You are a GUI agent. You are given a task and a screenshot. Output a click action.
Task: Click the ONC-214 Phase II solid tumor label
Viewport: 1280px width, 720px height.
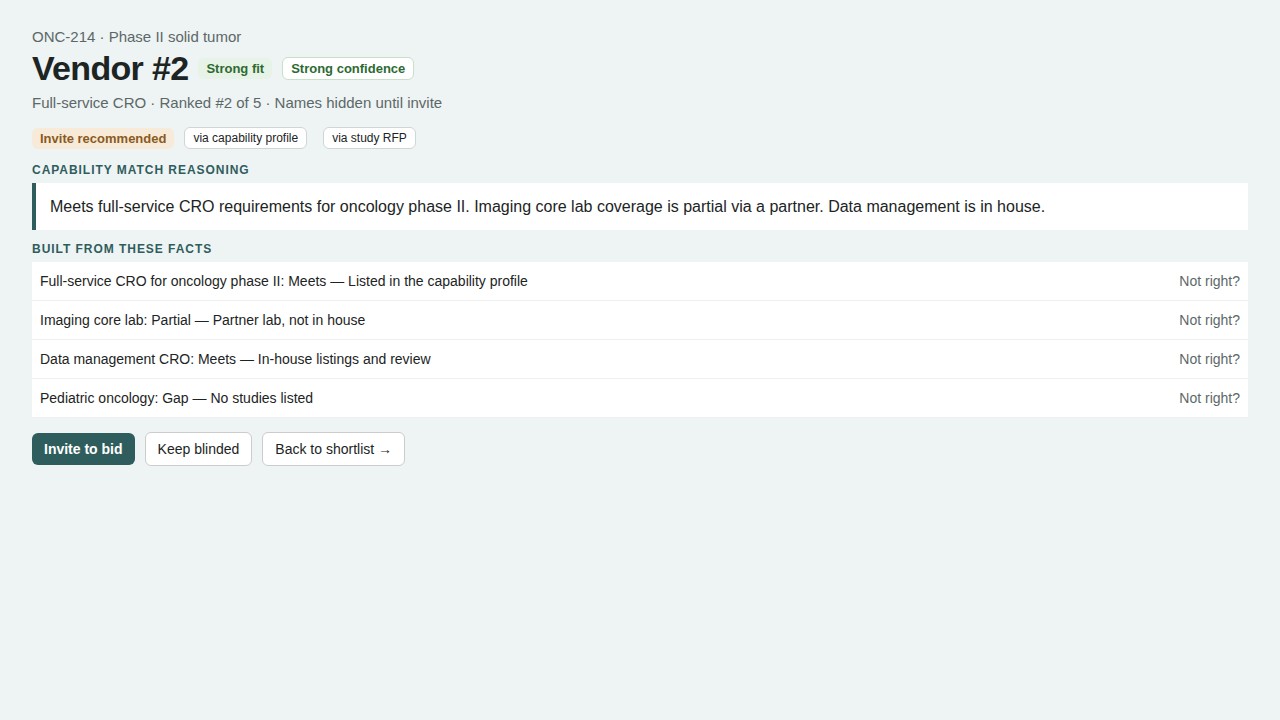[x=136, y=37]
